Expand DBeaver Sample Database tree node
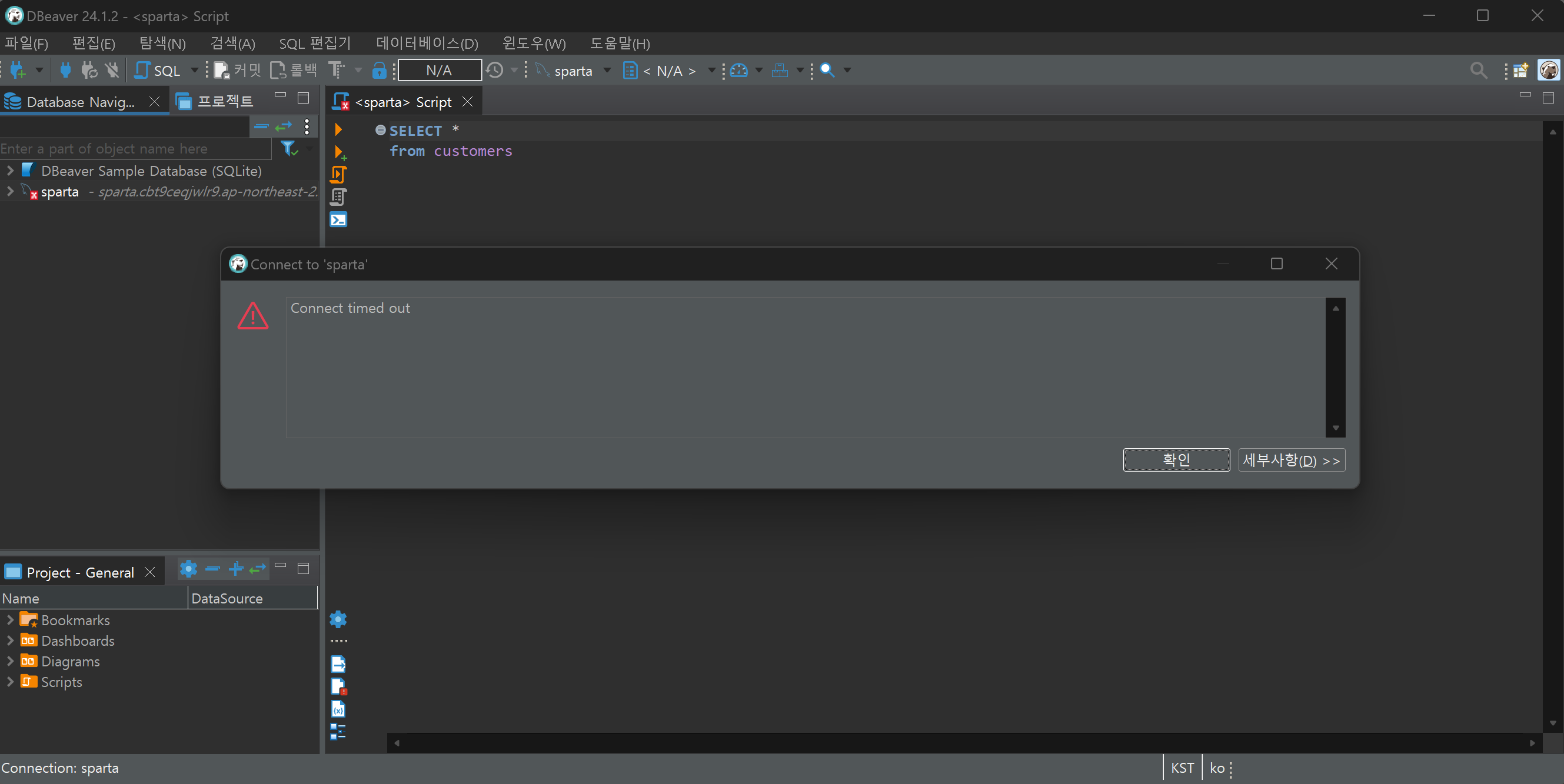 pyautogui.click(x=10, y=171)
